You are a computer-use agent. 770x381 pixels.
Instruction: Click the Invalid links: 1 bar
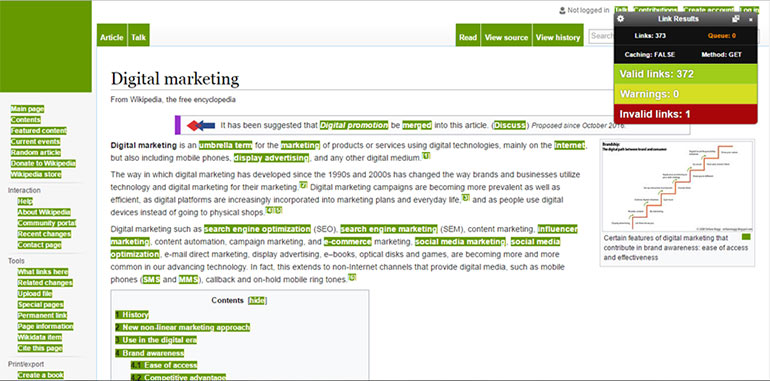pyautogui.click(x=686, y=114)
